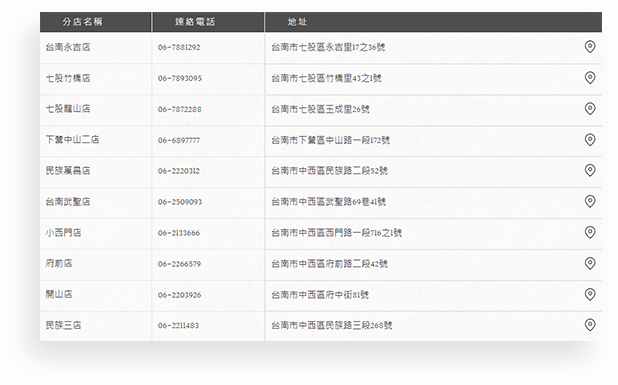Click the 連絡電話 column header
Screen dimensions: 618x385
click(208, 22)
